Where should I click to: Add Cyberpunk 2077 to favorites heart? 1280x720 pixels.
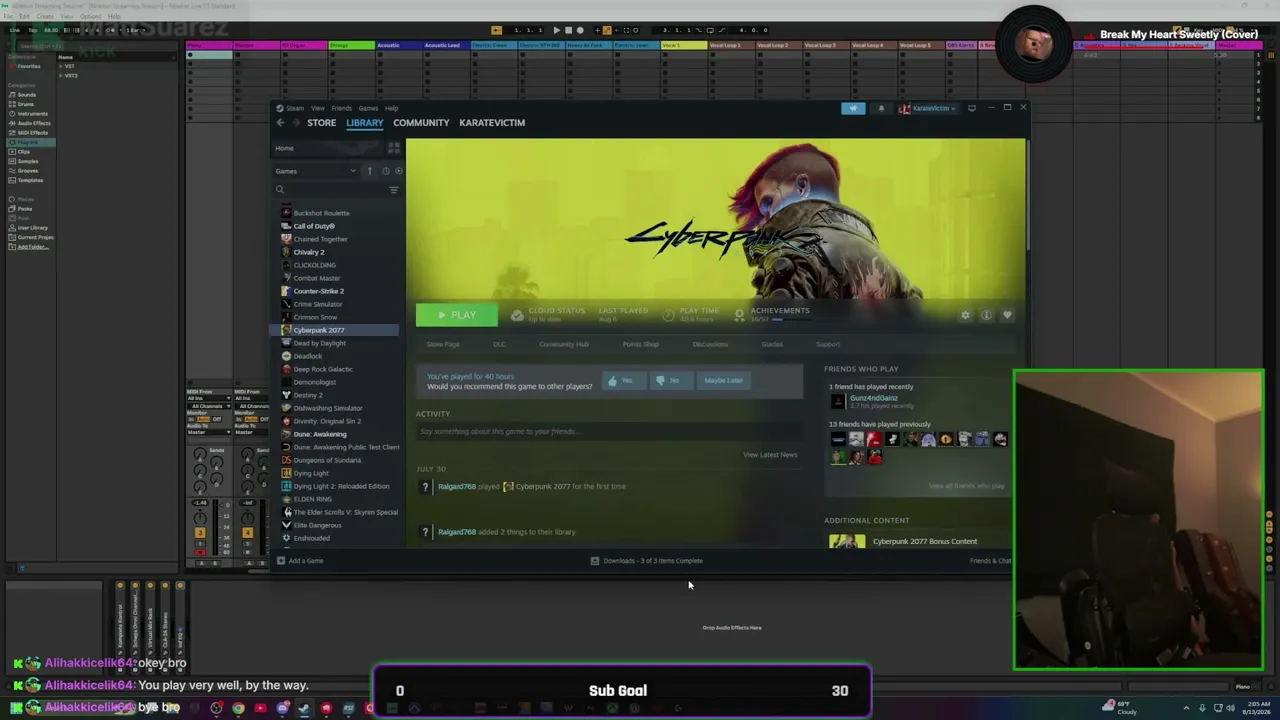click(1007, 315)
